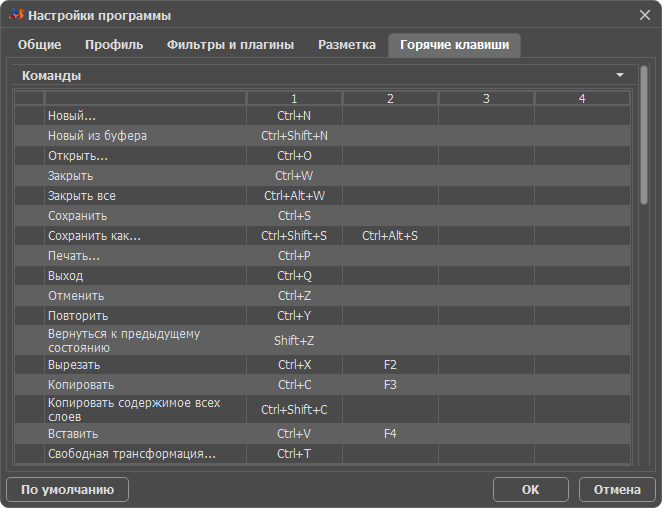The width and height of the screenshot is (662, 508).
Task: Click the Отмена button
Action: [x=617, y=489]
